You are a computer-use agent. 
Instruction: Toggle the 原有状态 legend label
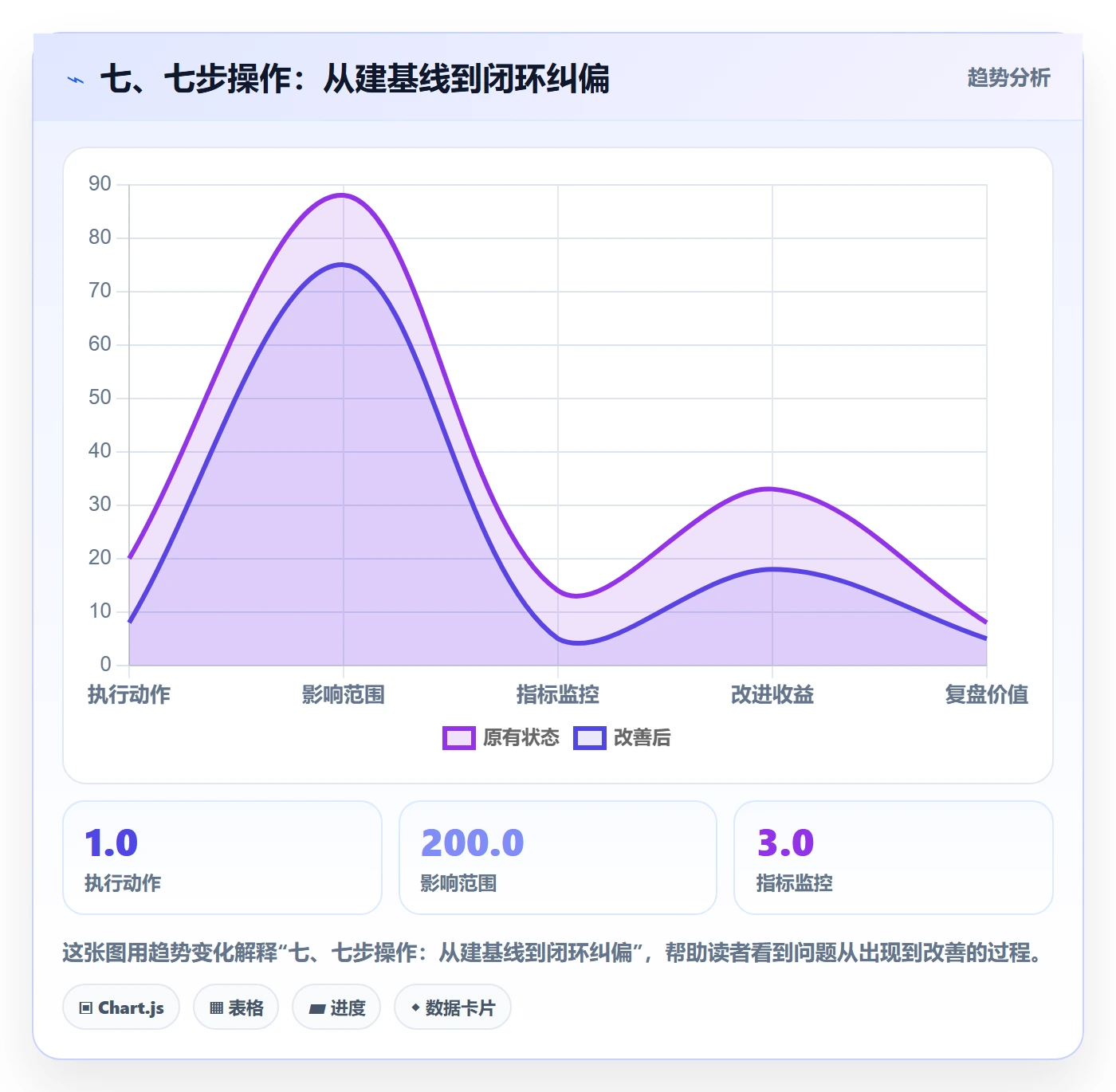(521, 738)
